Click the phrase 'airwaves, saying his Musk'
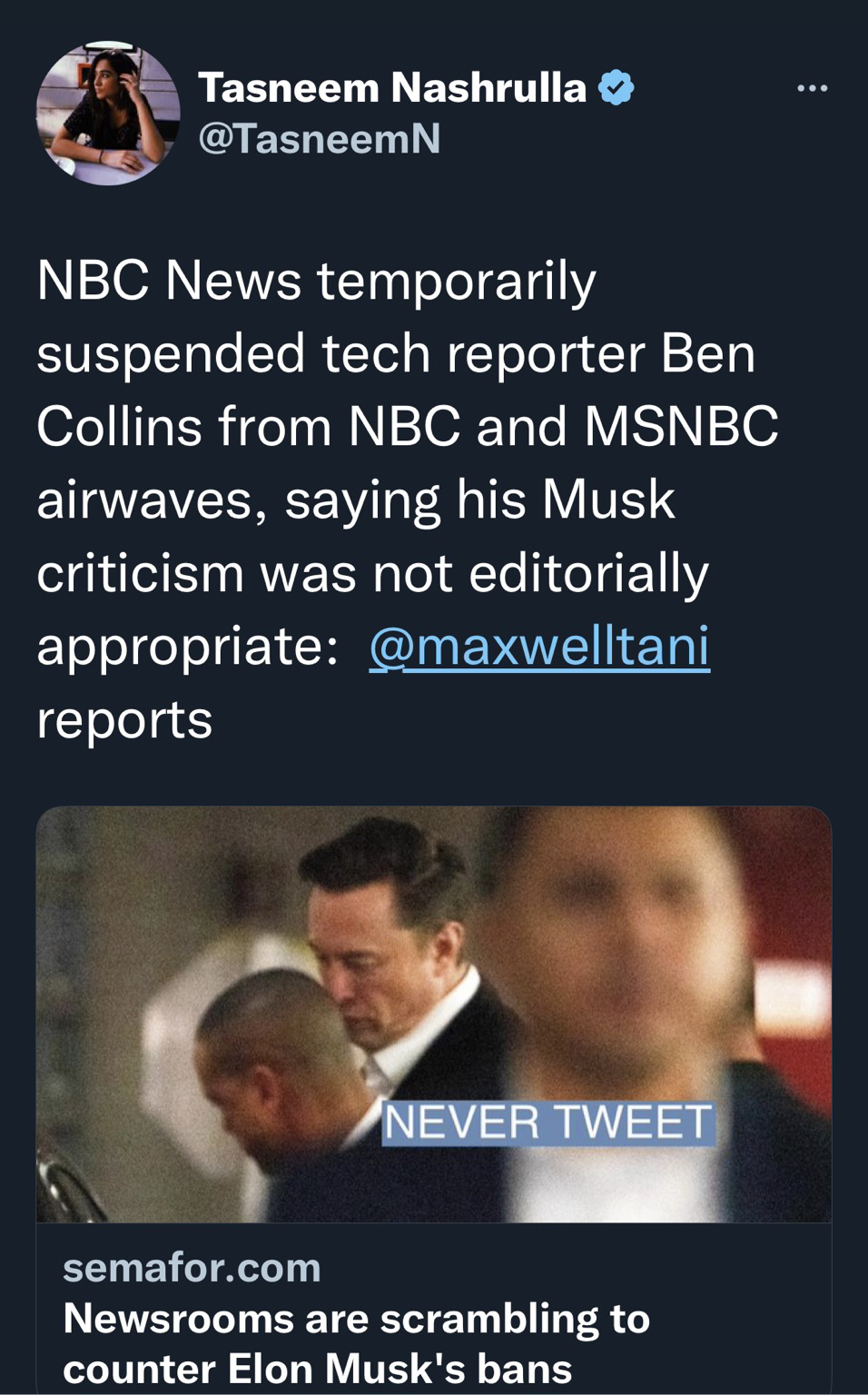This screenshot has width=868, height=1395. click(x=355, y=500)
